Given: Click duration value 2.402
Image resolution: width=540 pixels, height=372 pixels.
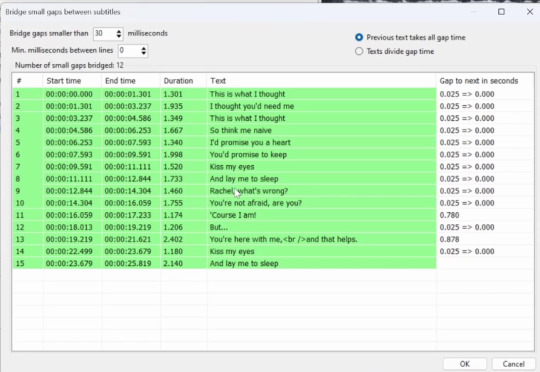Looking at the screenshot, I should pyautogui.click(x=173, y=239).
